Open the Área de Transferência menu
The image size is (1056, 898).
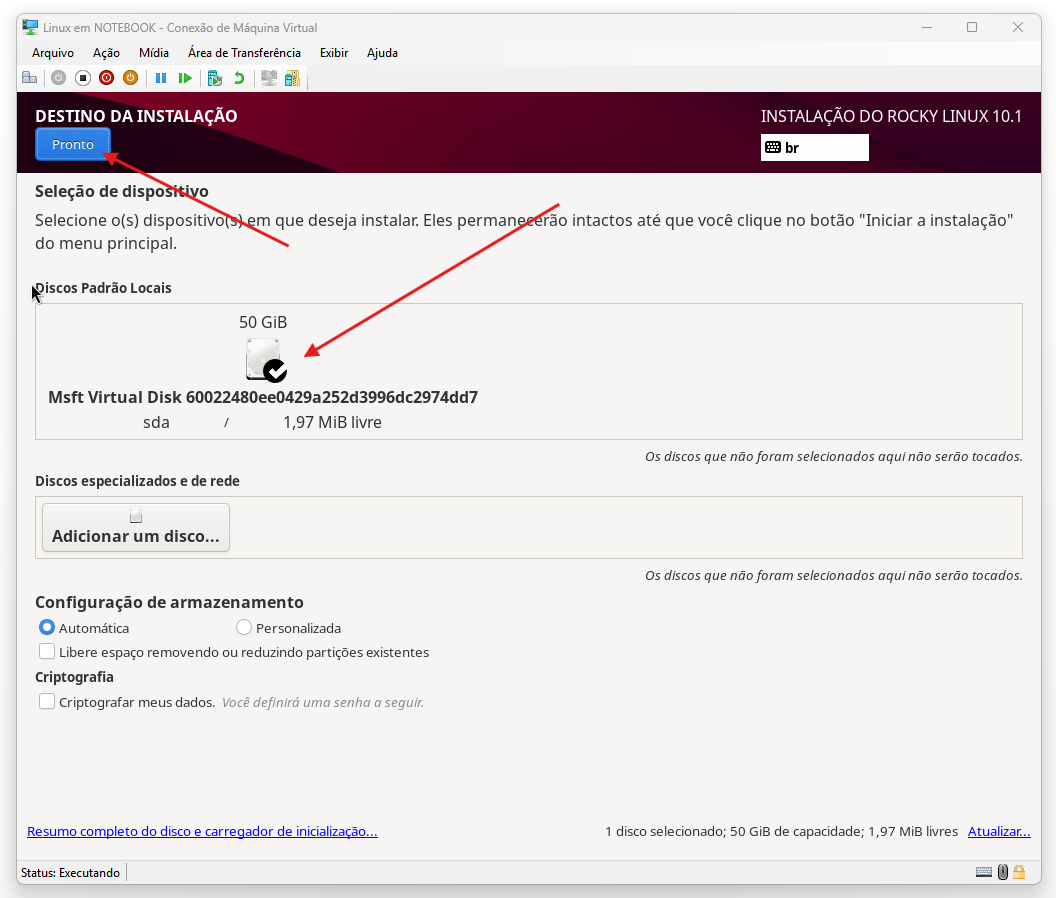pyautogui.click(x=244, y=53)
